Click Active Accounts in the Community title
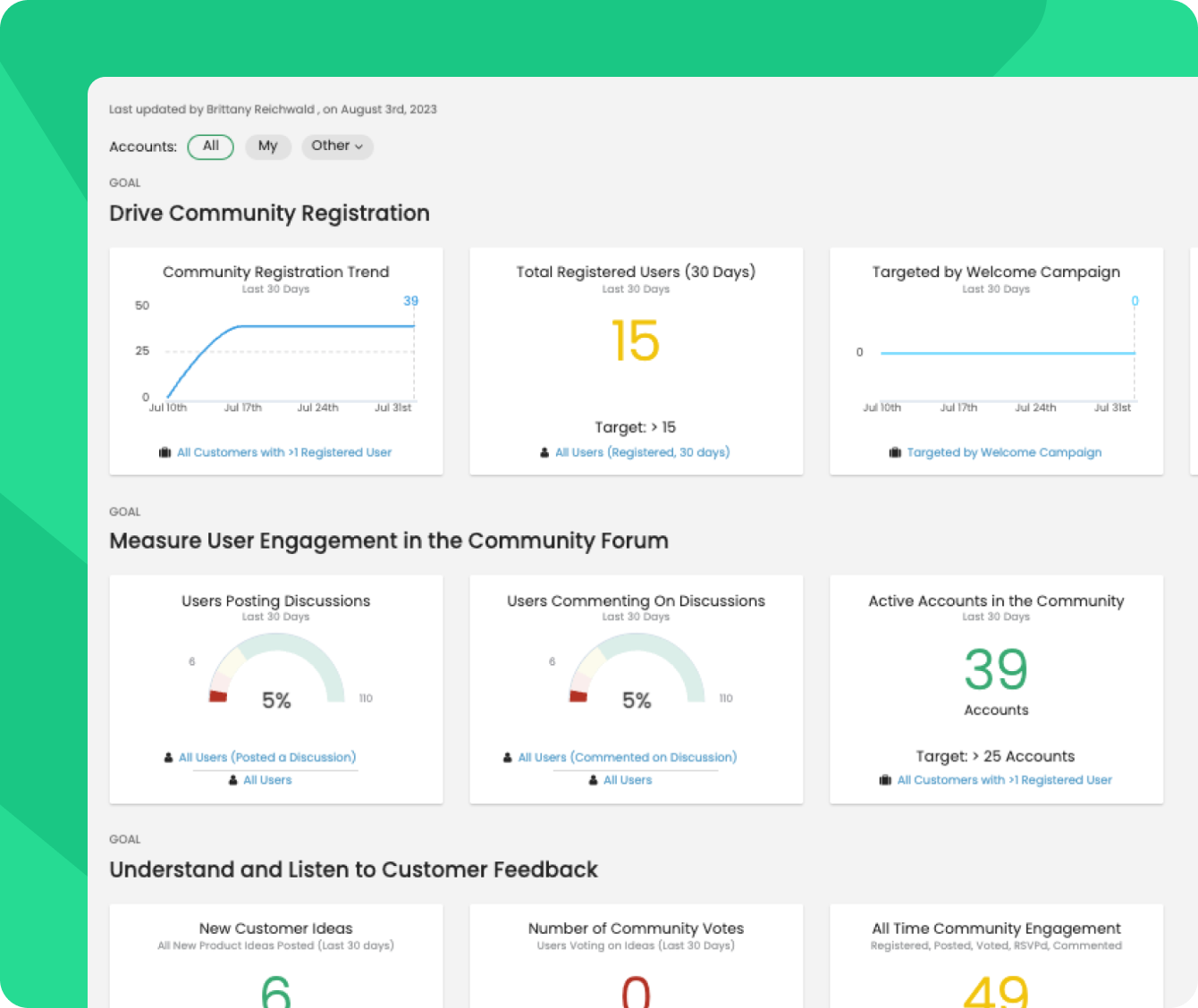Screen dimensions: 1198x1008 pyautogui.click(x=996, y=601)
